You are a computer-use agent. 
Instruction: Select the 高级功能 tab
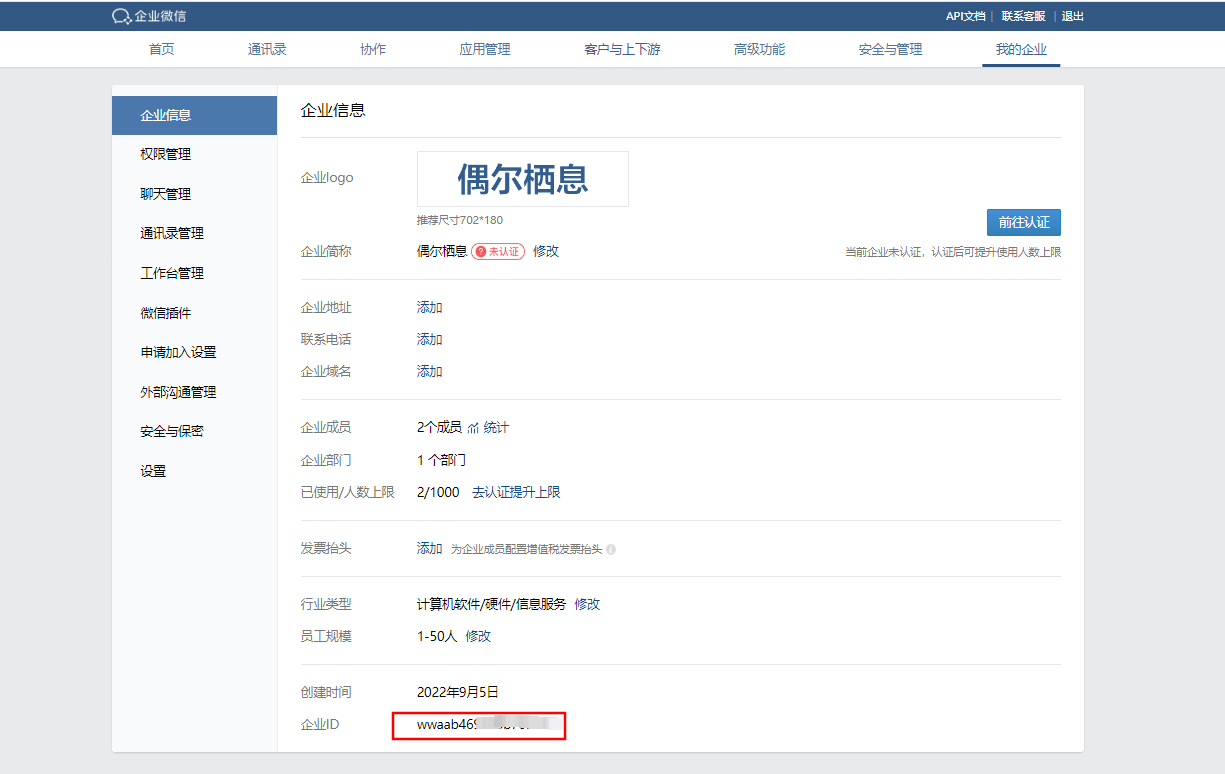point(759,49)
